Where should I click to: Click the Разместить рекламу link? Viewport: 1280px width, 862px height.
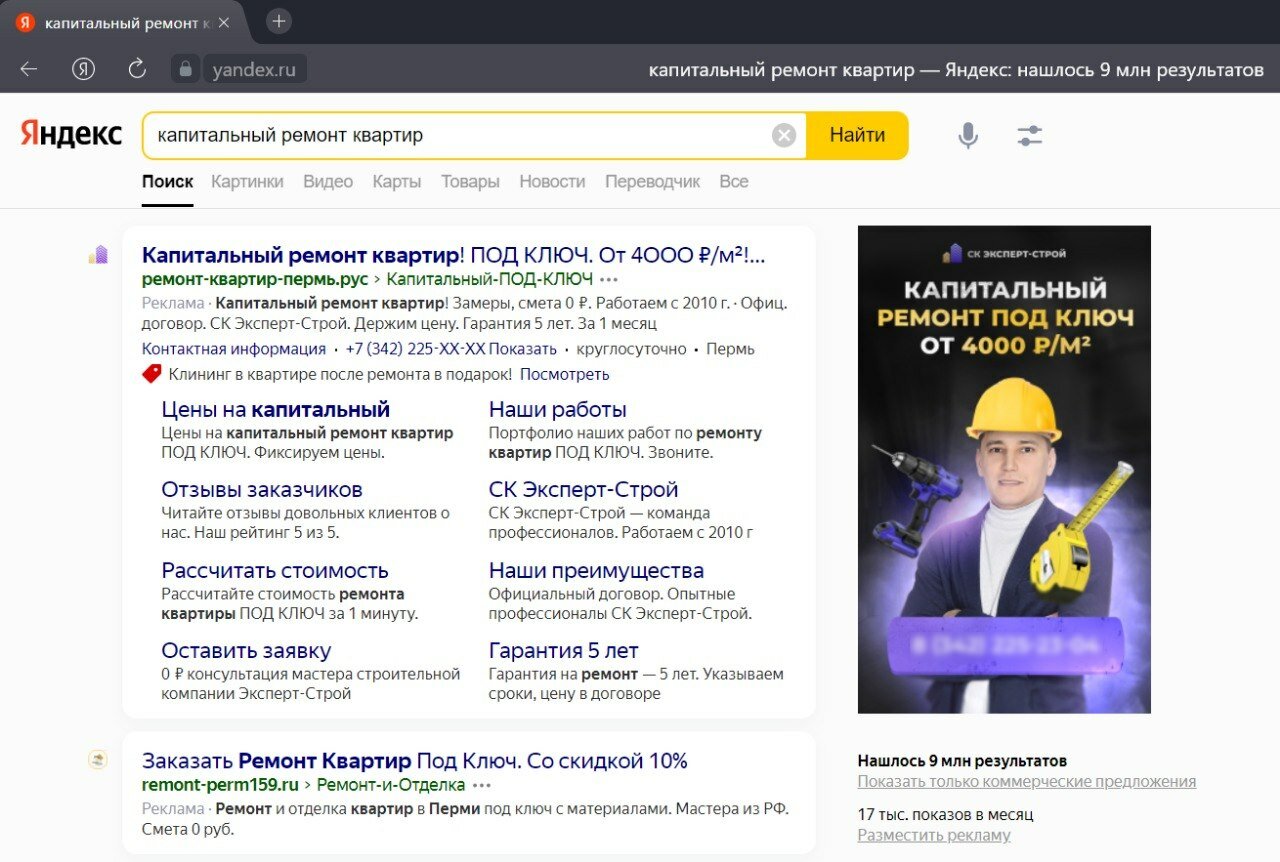(x=934, y=835)
